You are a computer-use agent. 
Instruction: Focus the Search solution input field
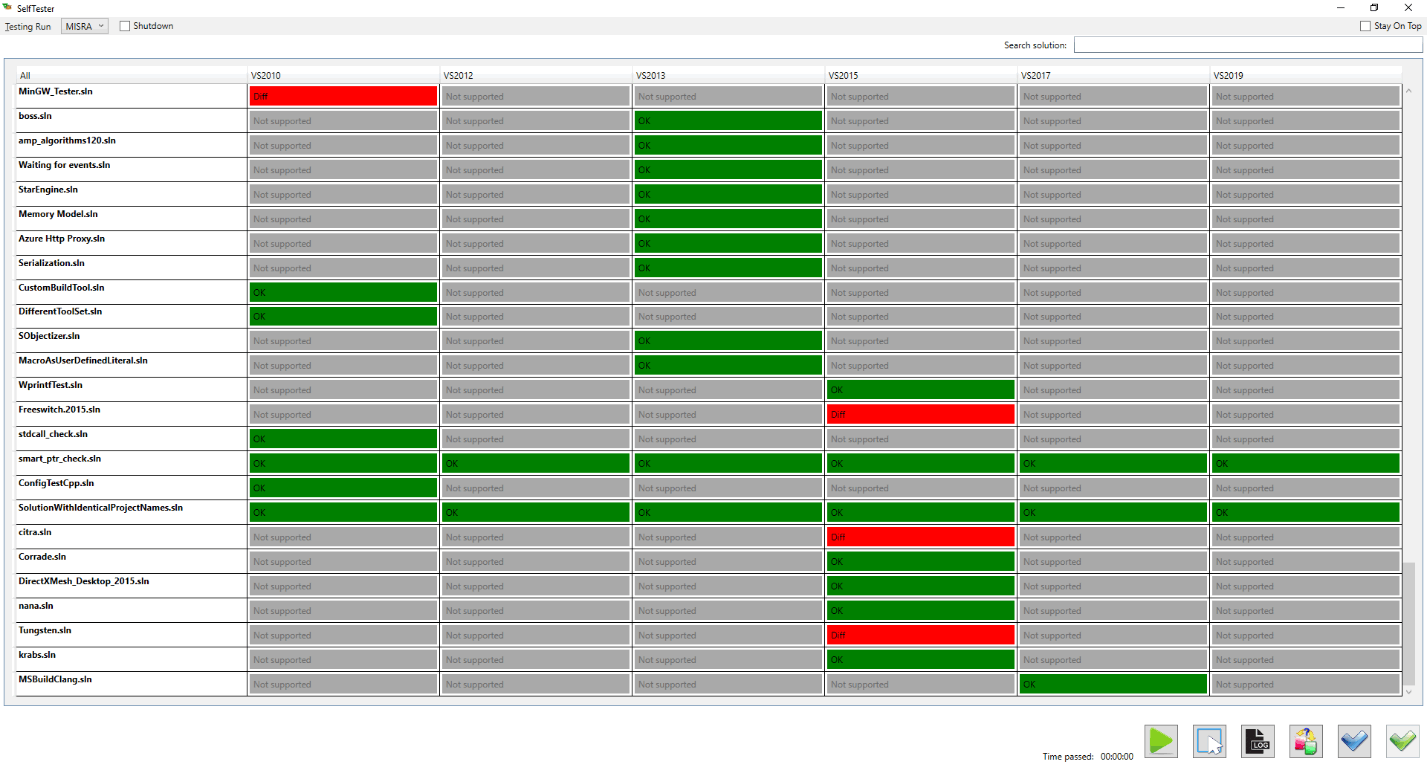(x=1248, y=45)
